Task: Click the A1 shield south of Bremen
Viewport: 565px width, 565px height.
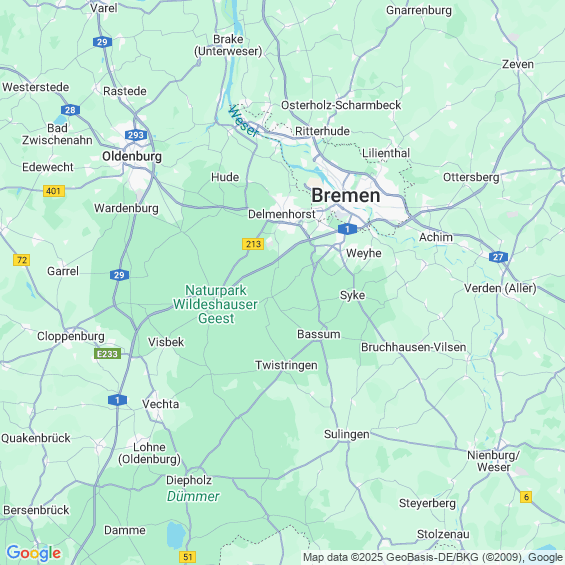Action: (347, 229)
